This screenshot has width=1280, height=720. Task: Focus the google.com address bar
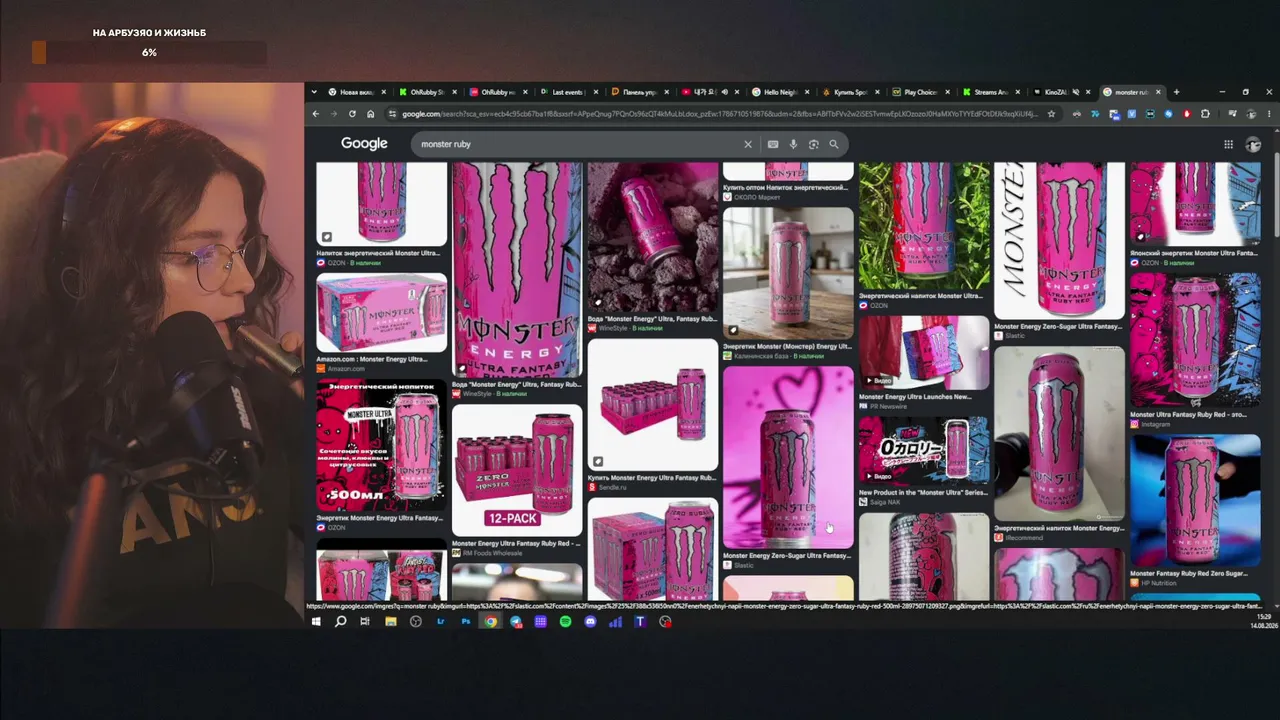(718, 114)
